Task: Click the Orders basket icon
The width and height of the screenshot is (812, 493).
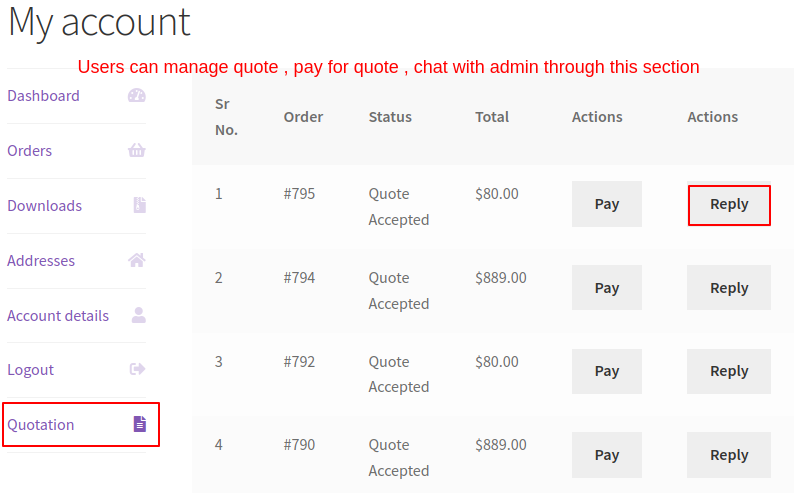Action: 137,150
